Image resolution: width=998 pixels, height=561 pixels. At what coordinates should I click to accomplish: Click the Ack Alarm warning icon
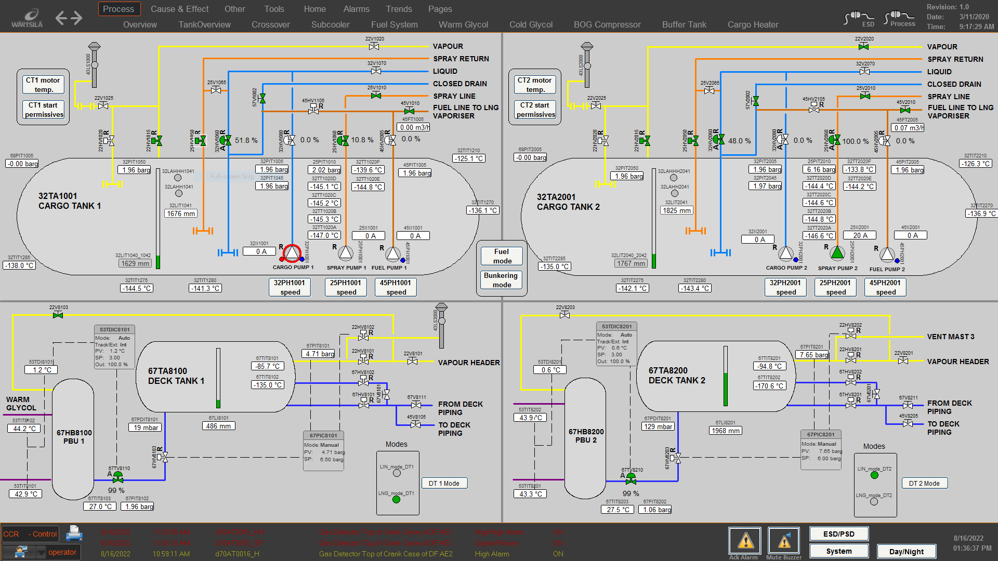coord(745,541)
